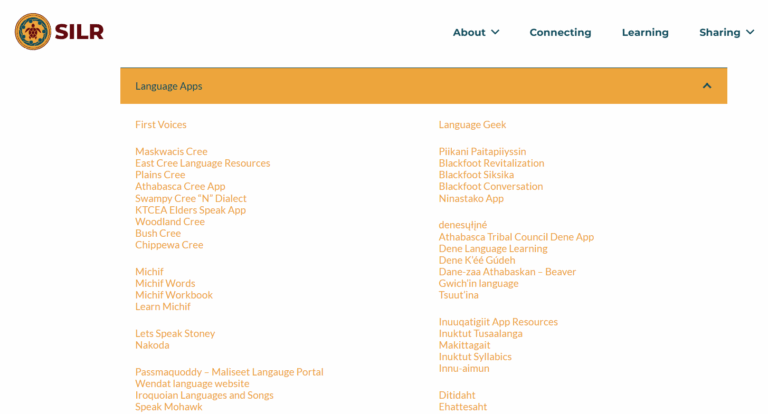Screen dimensions: 768x414
Task: Open the Sharing dropdown menu
Action: coord(726,32)
